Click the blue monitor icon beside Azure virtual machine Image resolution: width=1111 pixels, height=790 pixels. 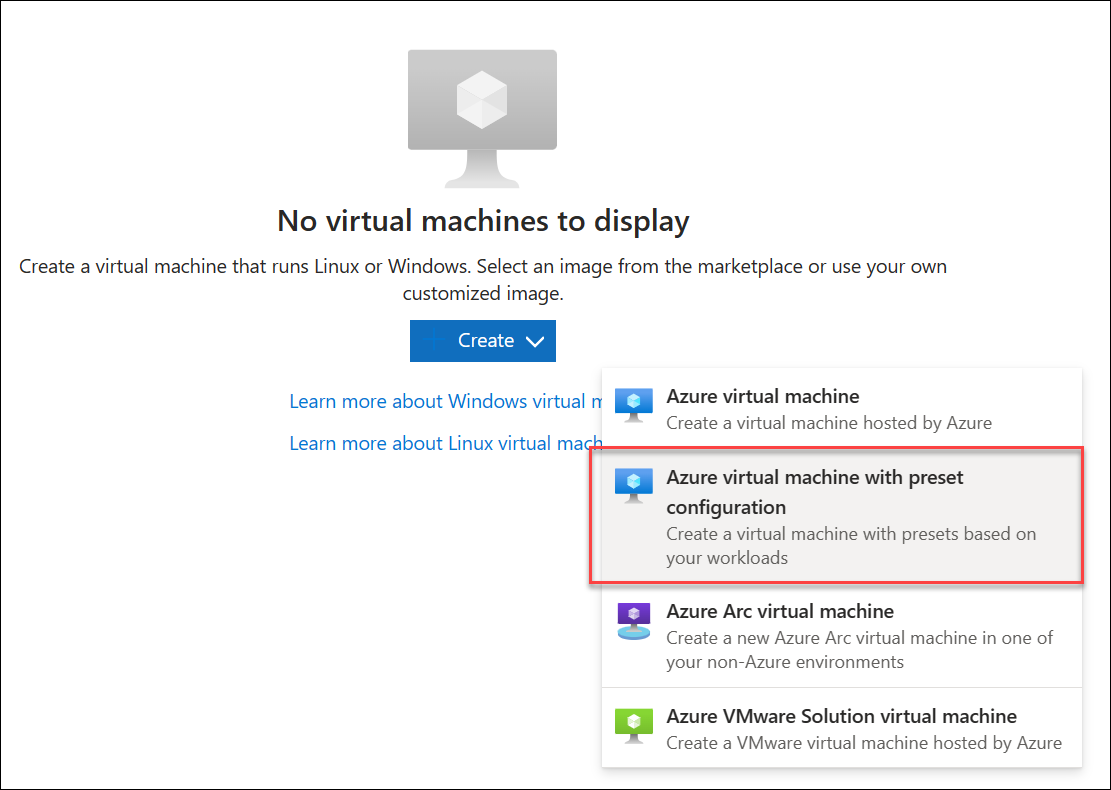(x=633, y=405)
